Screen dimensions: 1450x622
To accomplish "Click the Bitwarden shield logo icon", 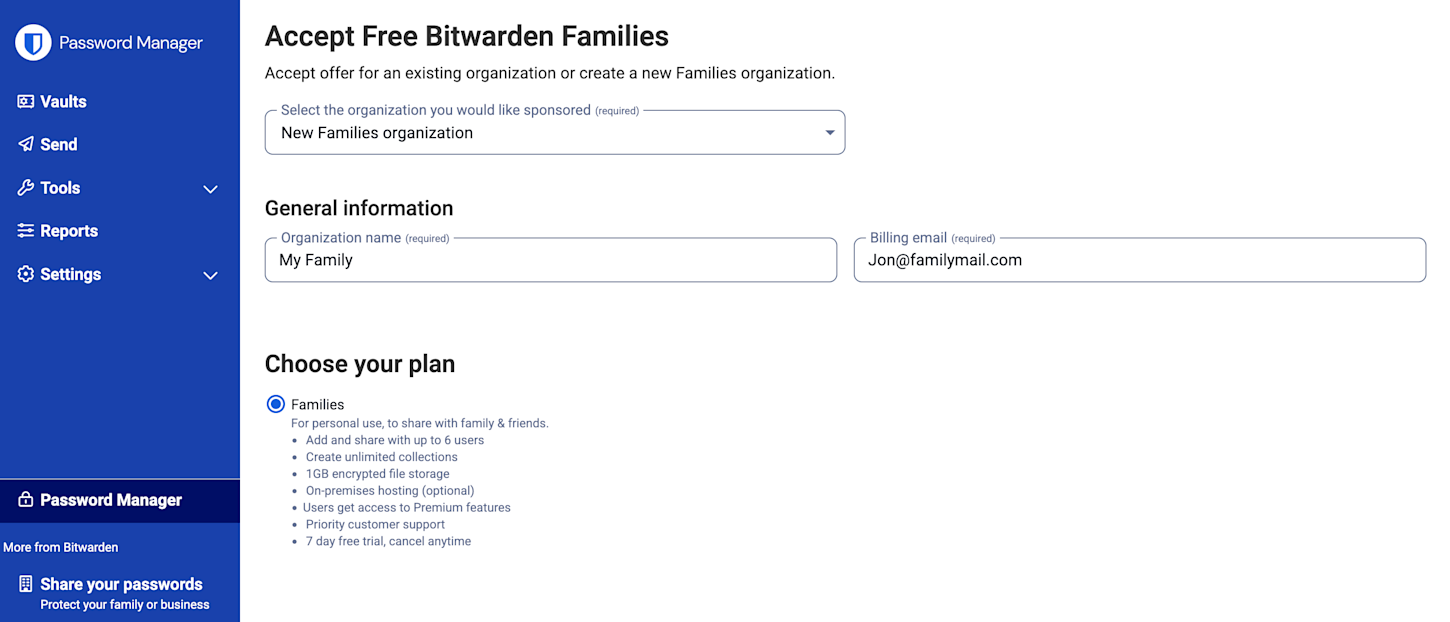I will coord(32,43).
